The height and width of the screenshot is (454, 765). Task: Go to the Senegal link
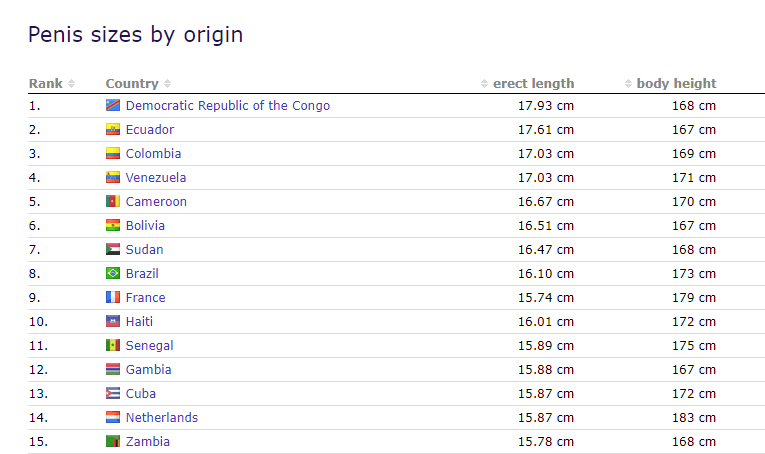pyautogui.click(x=149, y=346)
